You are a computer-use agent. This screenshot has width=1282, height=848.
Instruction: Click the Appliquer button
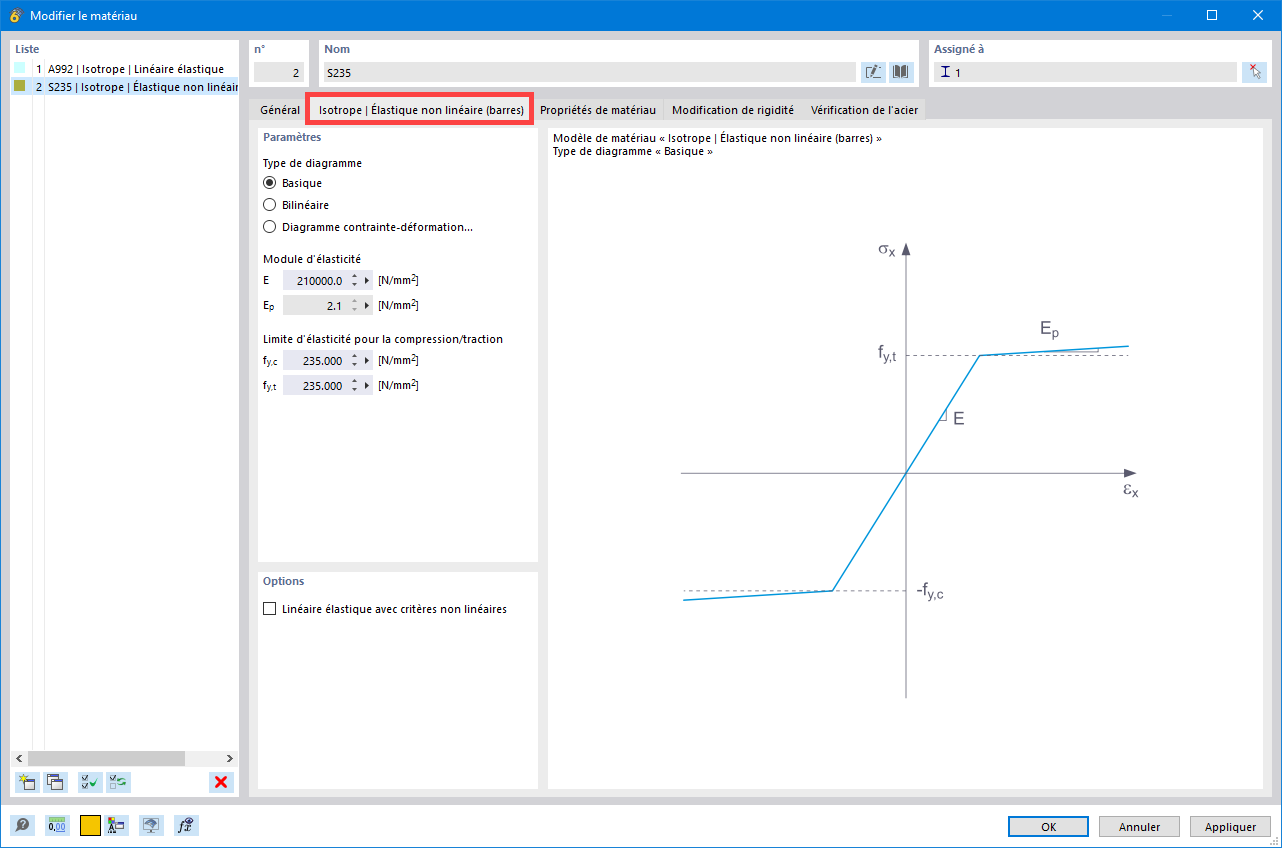[x=1230, y=827]
